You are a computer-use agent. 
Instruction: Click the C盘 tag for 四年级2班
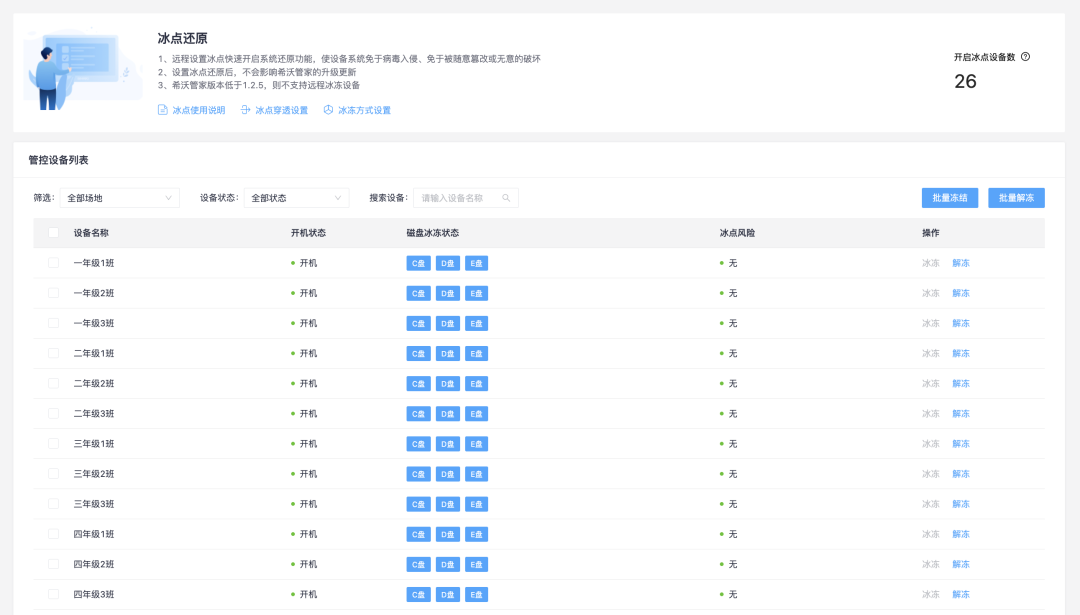click(418, 564)
